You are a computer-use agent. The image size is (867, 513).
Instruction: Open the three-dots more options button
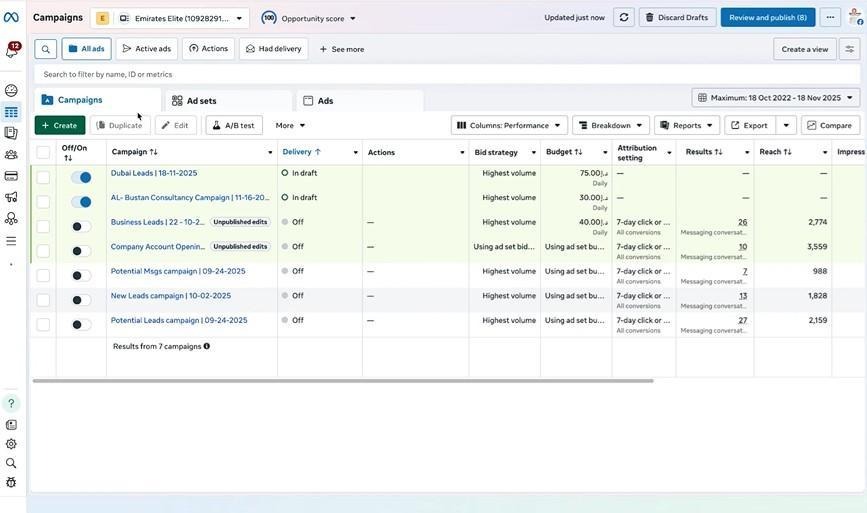tap(831, 18)
